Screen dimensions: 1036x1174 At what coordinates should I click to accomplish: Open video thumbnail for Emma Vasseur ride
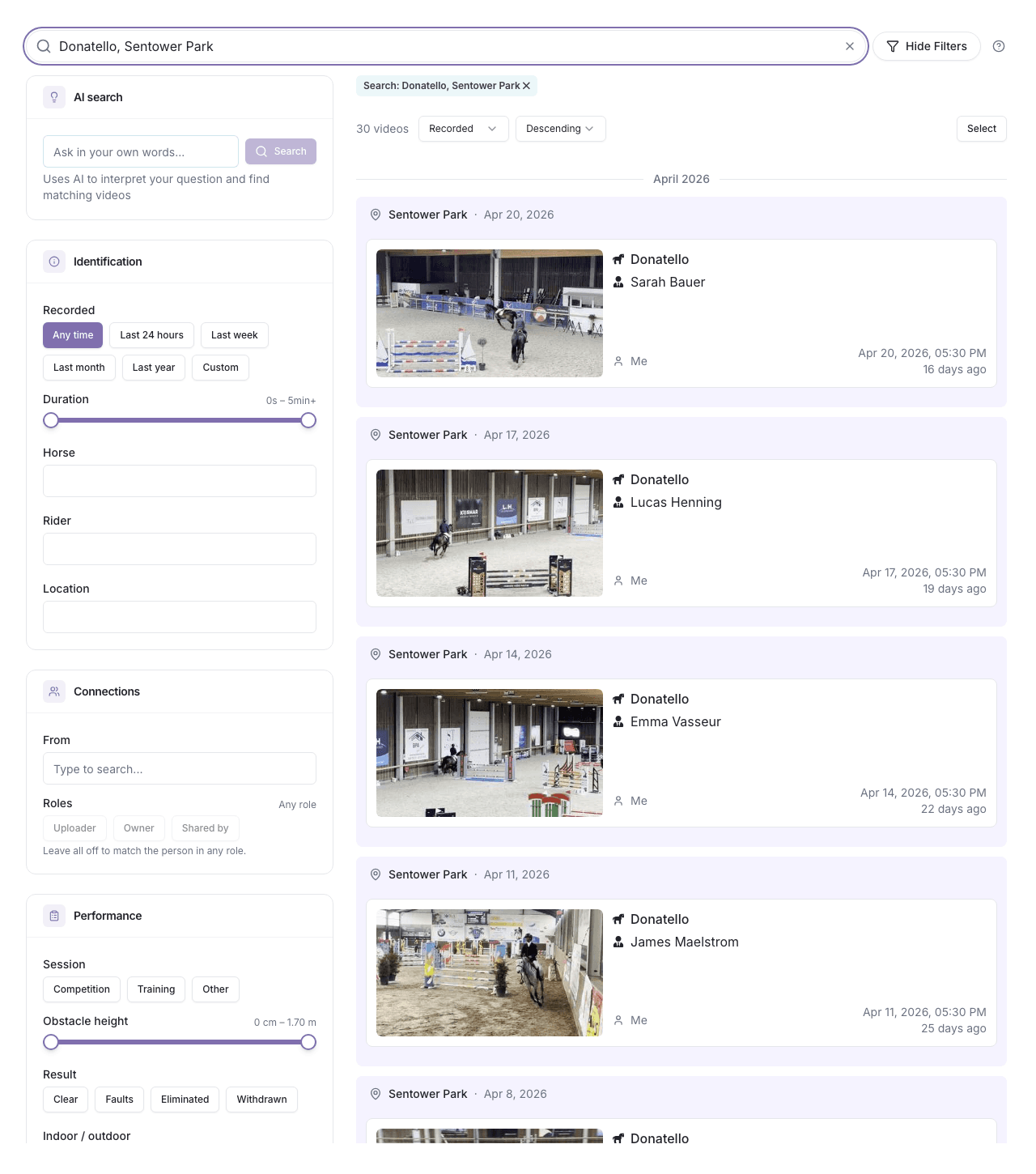click(x=490, y=753)
